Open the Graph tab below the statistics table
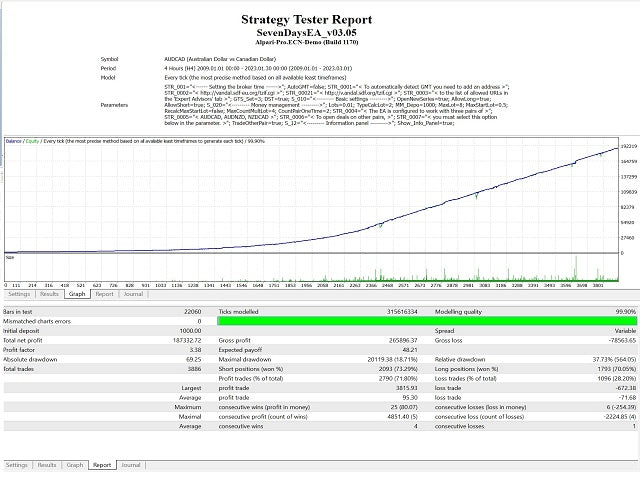This screenshot has height=480, width=640. point(76,465)
